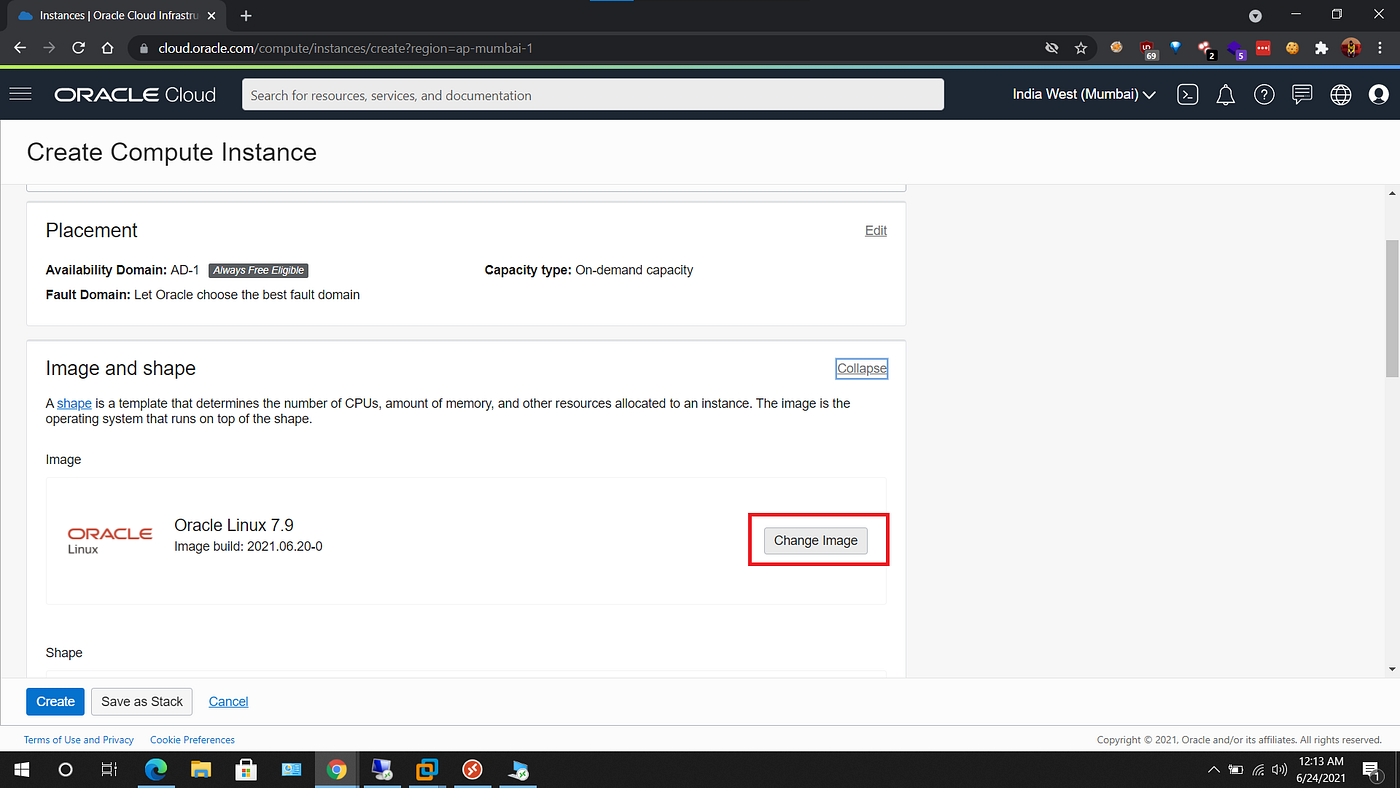
Task: Open the Oracle Cloud help question mark
Action: point(1264,95)
